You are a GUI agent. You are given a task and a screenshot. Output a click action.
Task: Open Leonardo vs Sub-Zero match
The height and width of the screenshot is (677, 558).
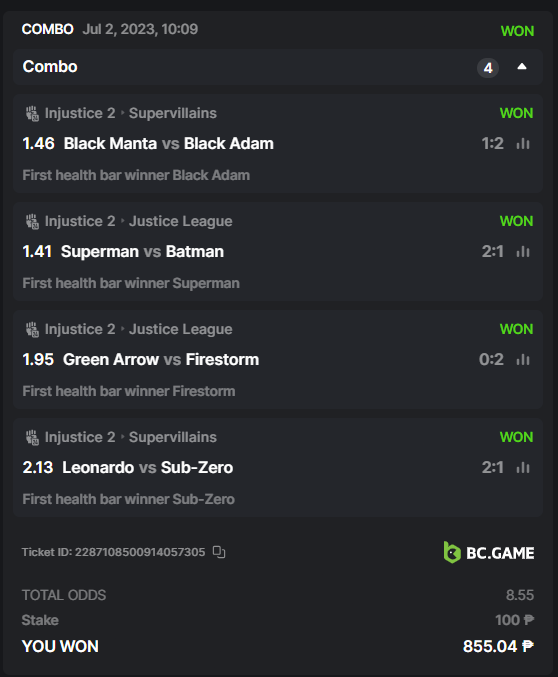[147, 467]
